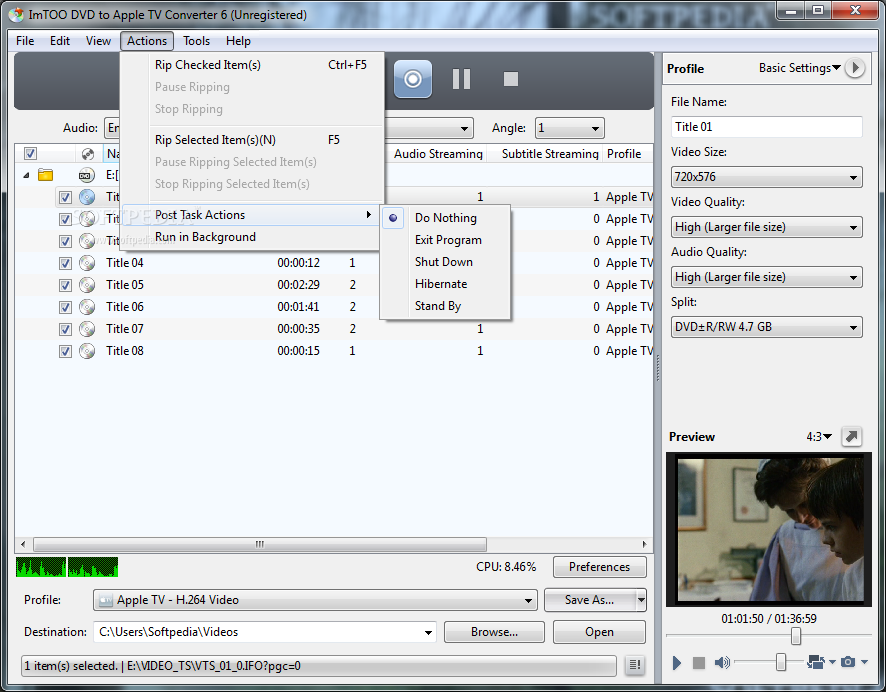This screenshot has width=886, height=692.
Task: Click the Open button
Action: [x=600, y=632]
